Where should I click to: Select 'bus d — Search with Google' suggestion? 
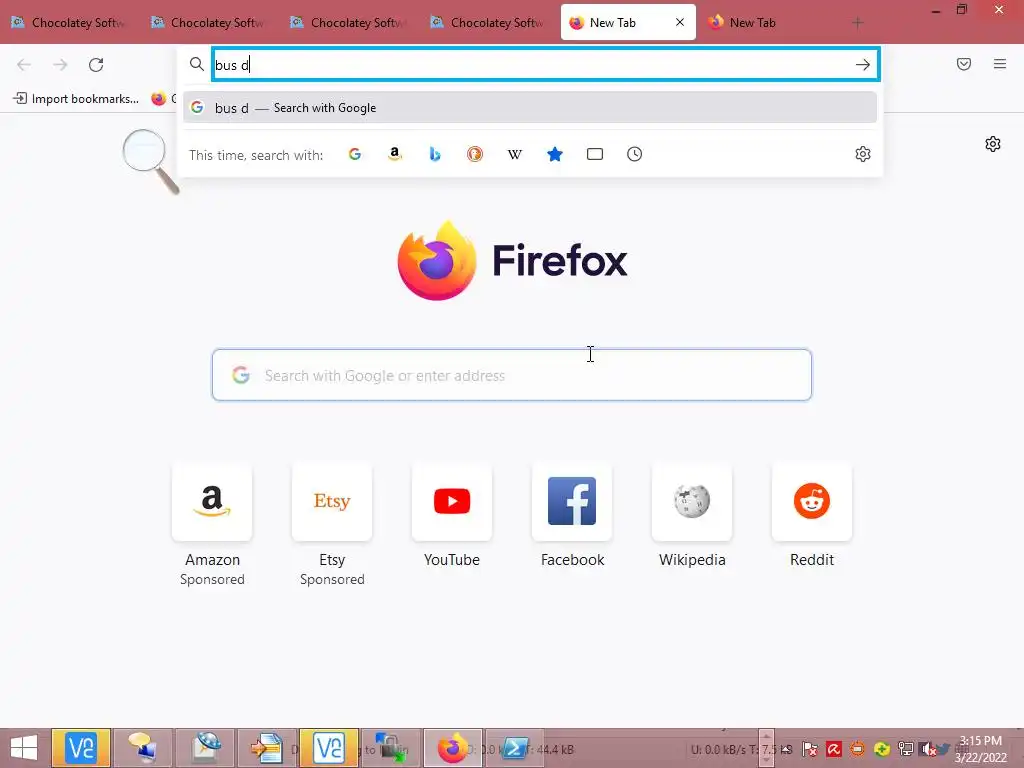[x=530, y=108]
